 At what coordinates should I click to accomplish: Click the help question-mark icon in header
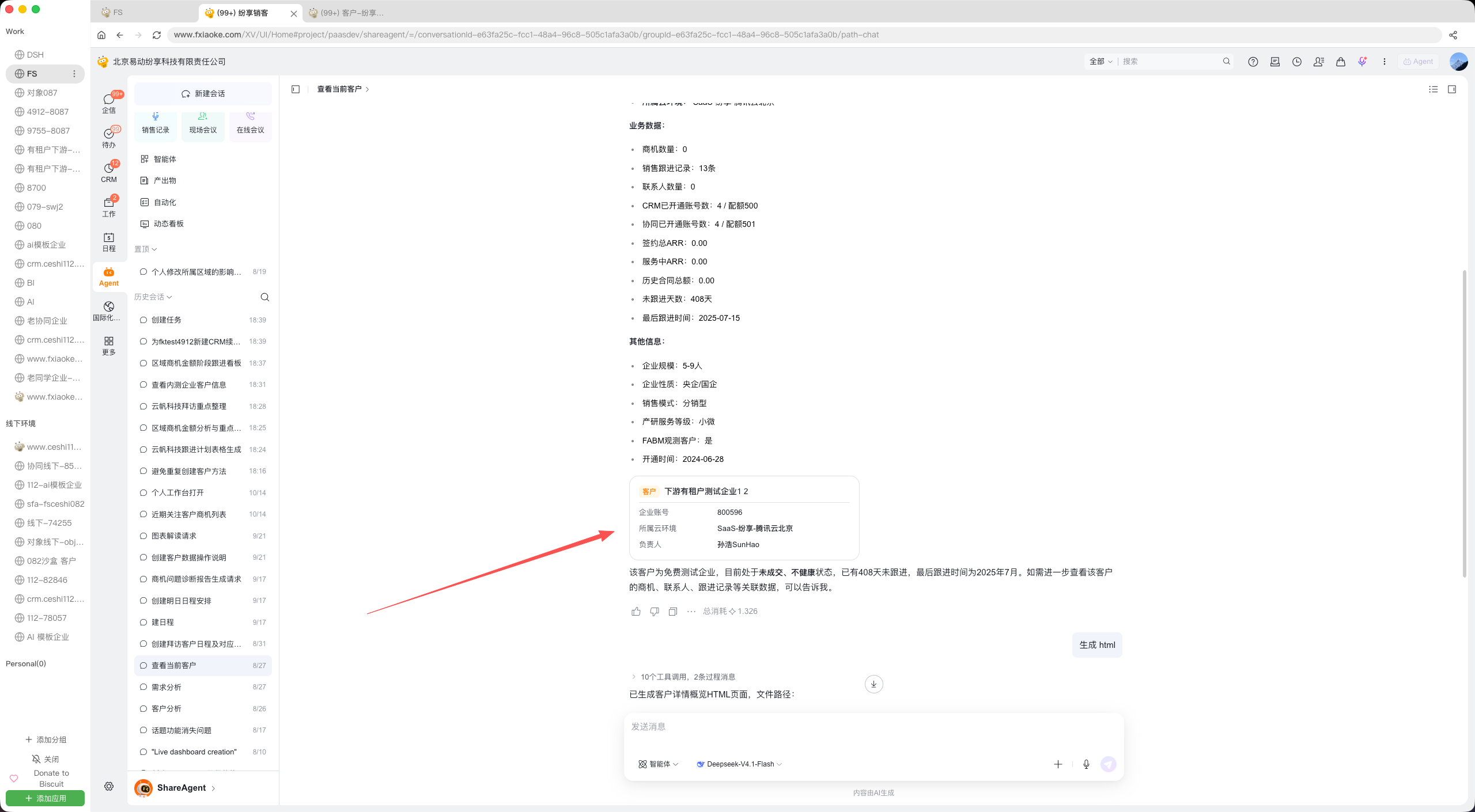click(1253, 62)
